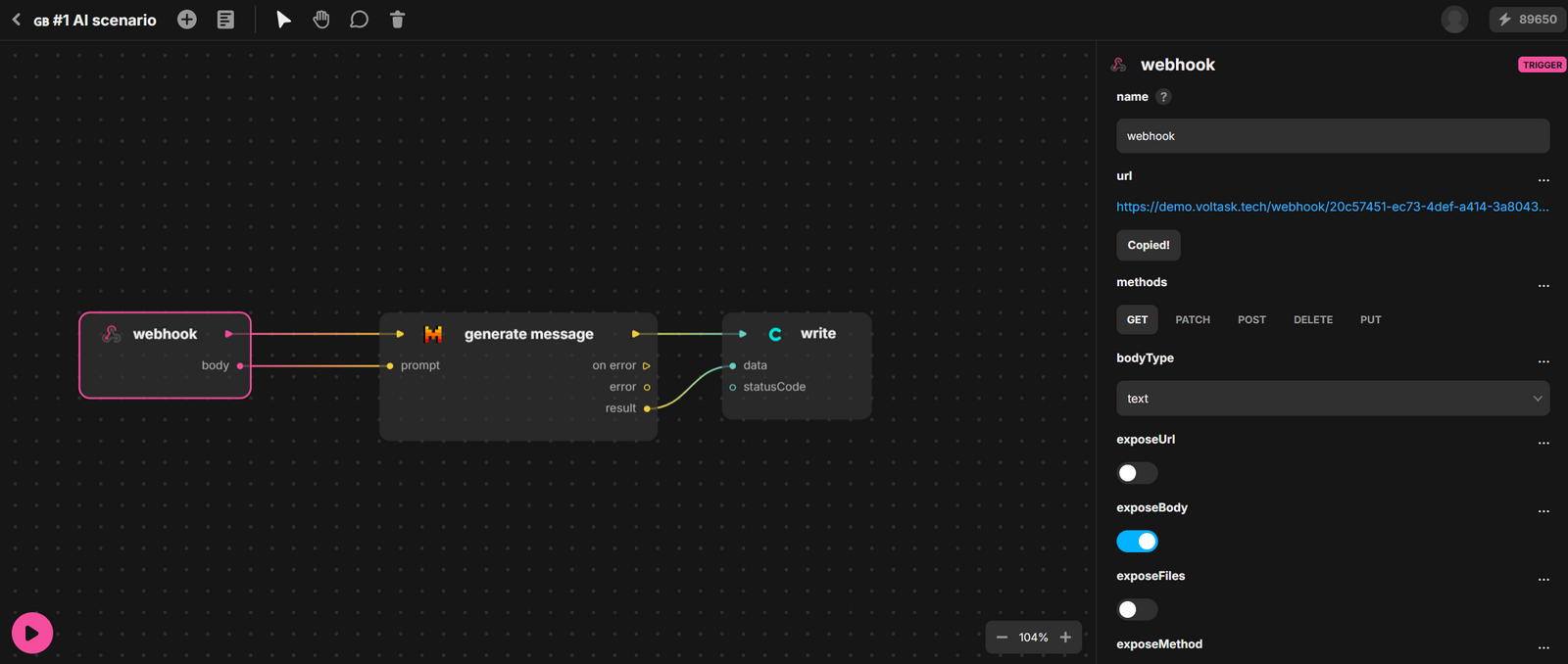Open the webhook URL link
Screen dimensions: 1568x664
tap(1333, 207)
